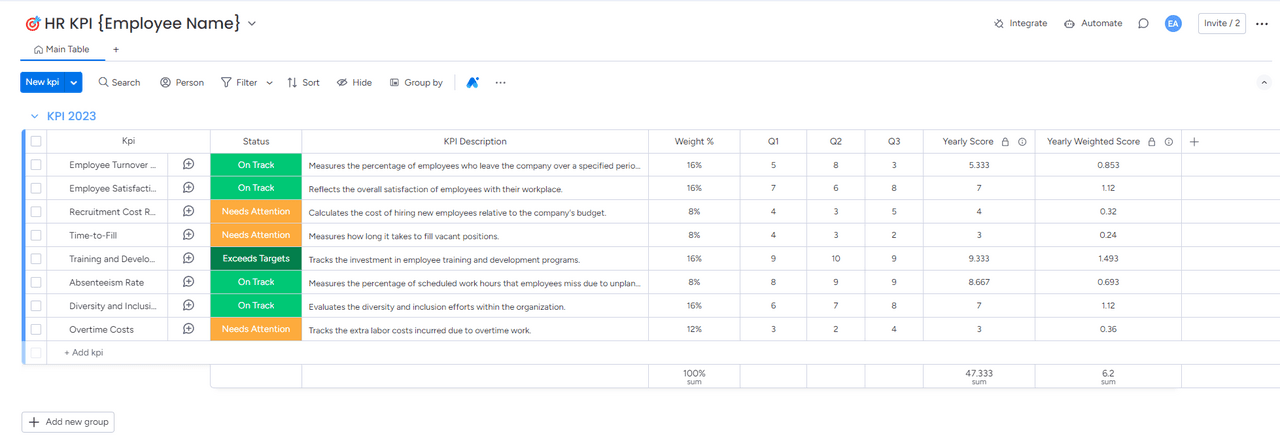
Task: Open board options three-dot menu at top right
Action: coord(1262,24)
